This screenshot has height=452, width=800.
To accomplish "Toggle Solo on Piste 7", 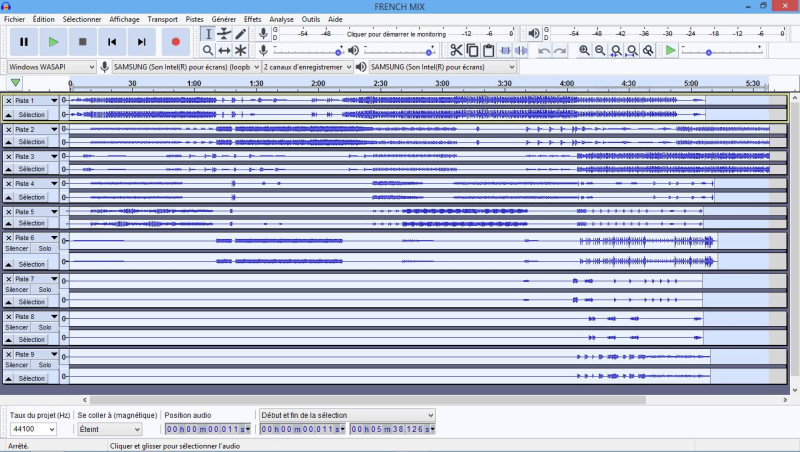I will pyautogui.click(x=45, y=290).
